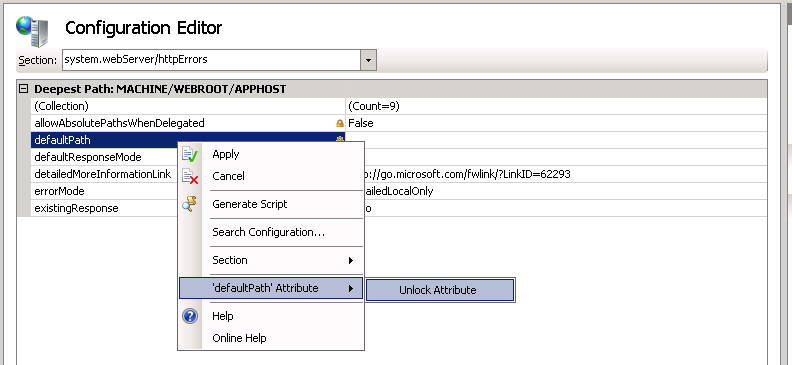Click the blue Help question mark icon
The height and width of the screenshot is (365, 792).
[x=190, y=316]
